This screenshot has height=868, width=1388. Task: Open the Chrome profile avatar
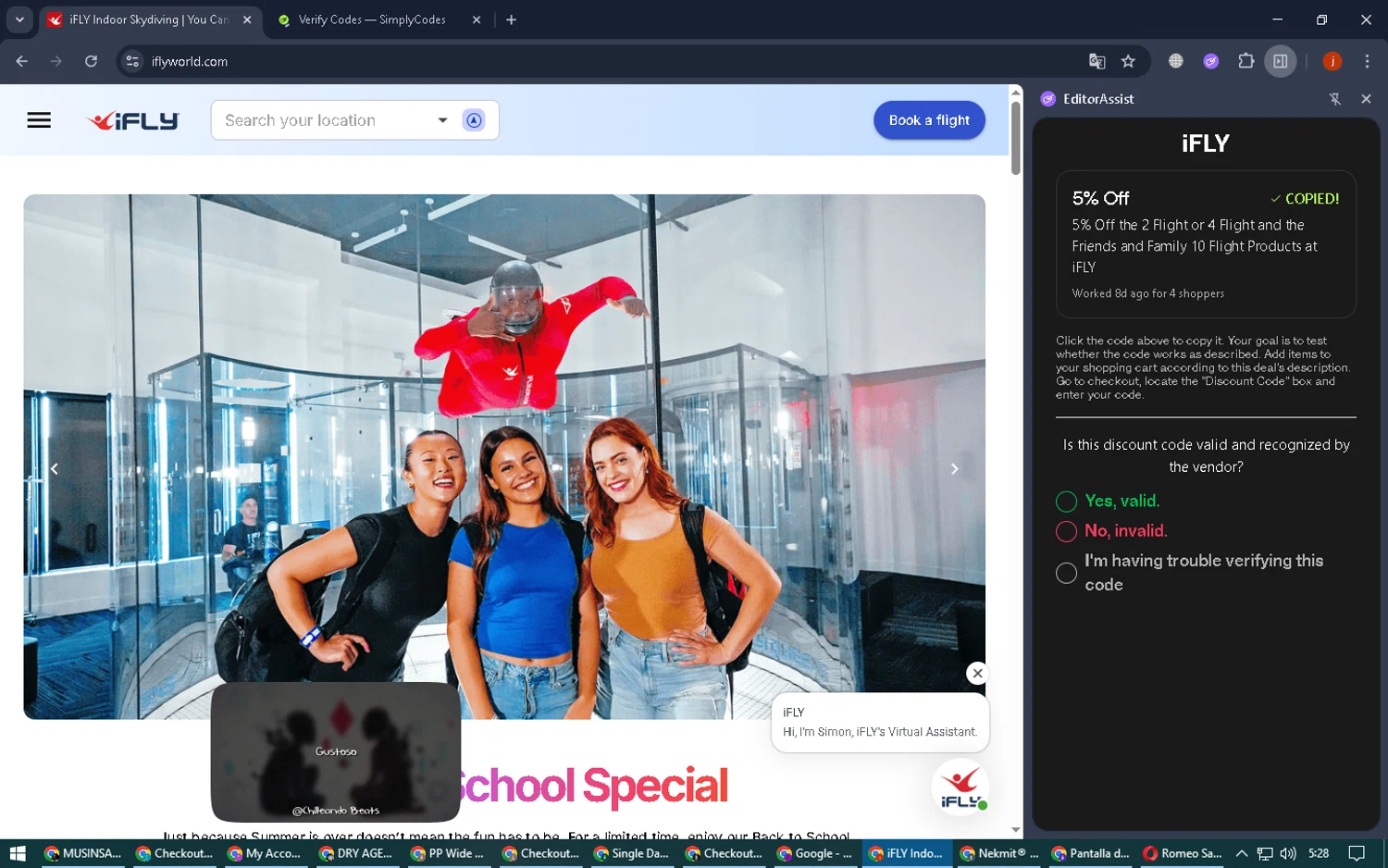1332,61
